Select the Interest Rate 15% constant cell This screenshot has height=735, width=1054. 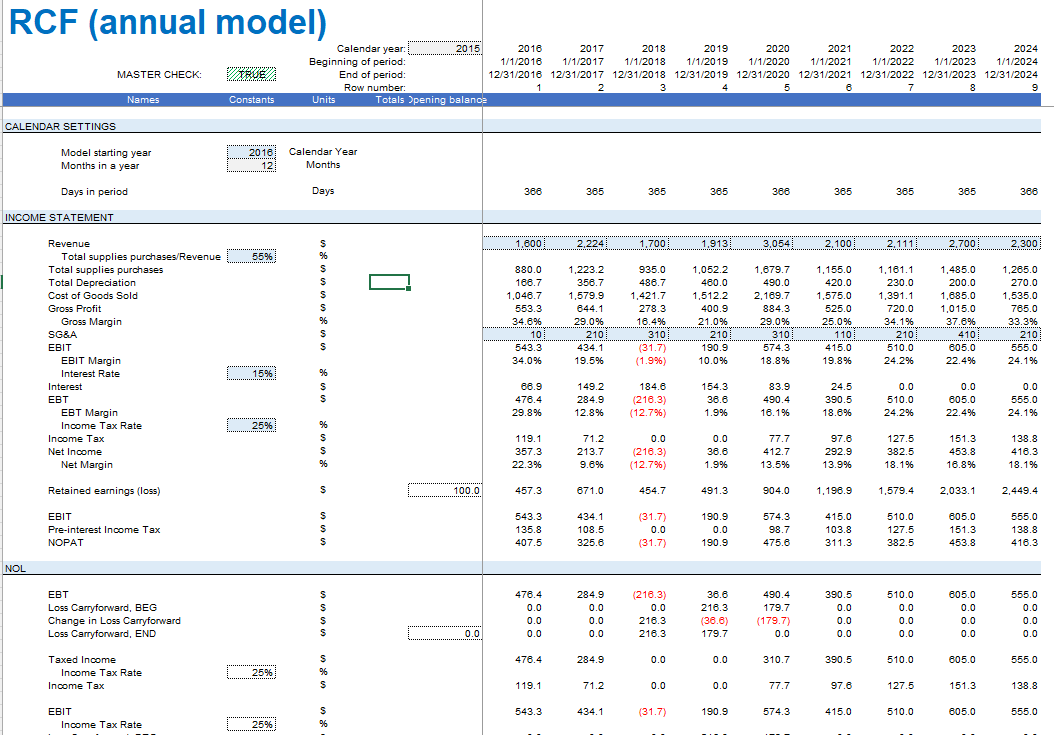(x=251, y=374)
